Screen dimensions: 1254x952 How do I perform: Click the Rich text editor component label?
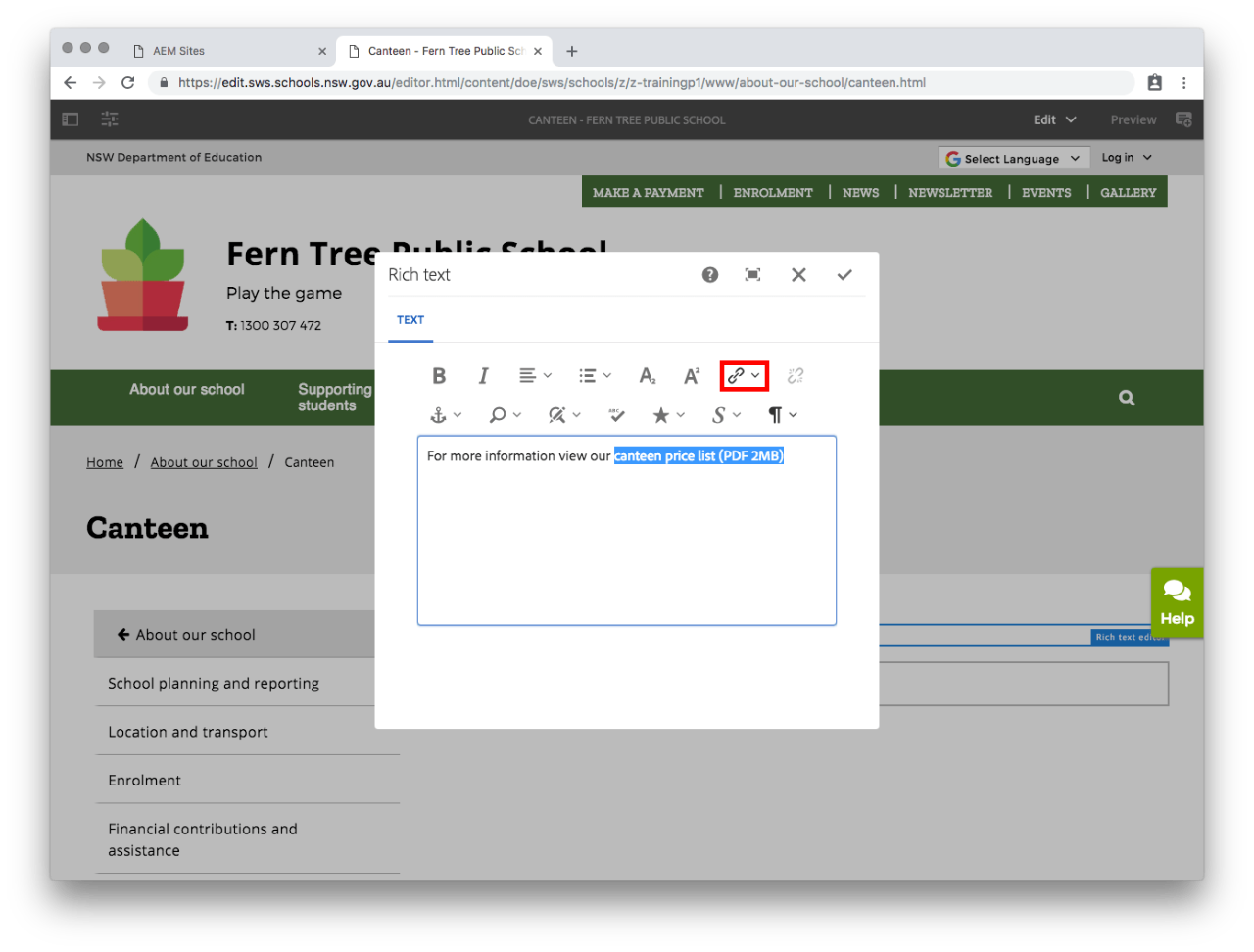pos(1130,637)
